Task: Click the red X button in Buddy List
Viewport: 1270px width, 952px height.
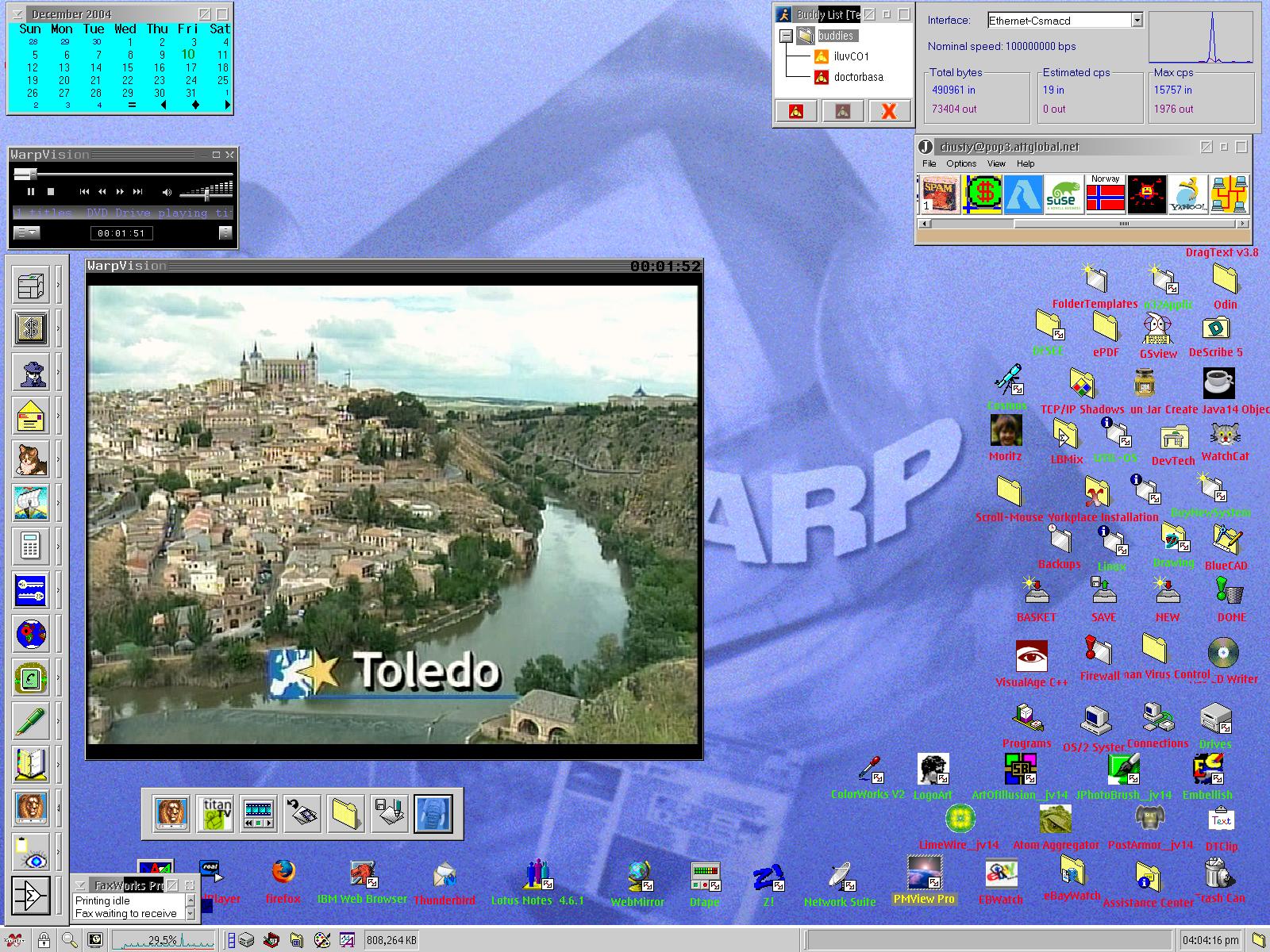Action: click(889, 112)
